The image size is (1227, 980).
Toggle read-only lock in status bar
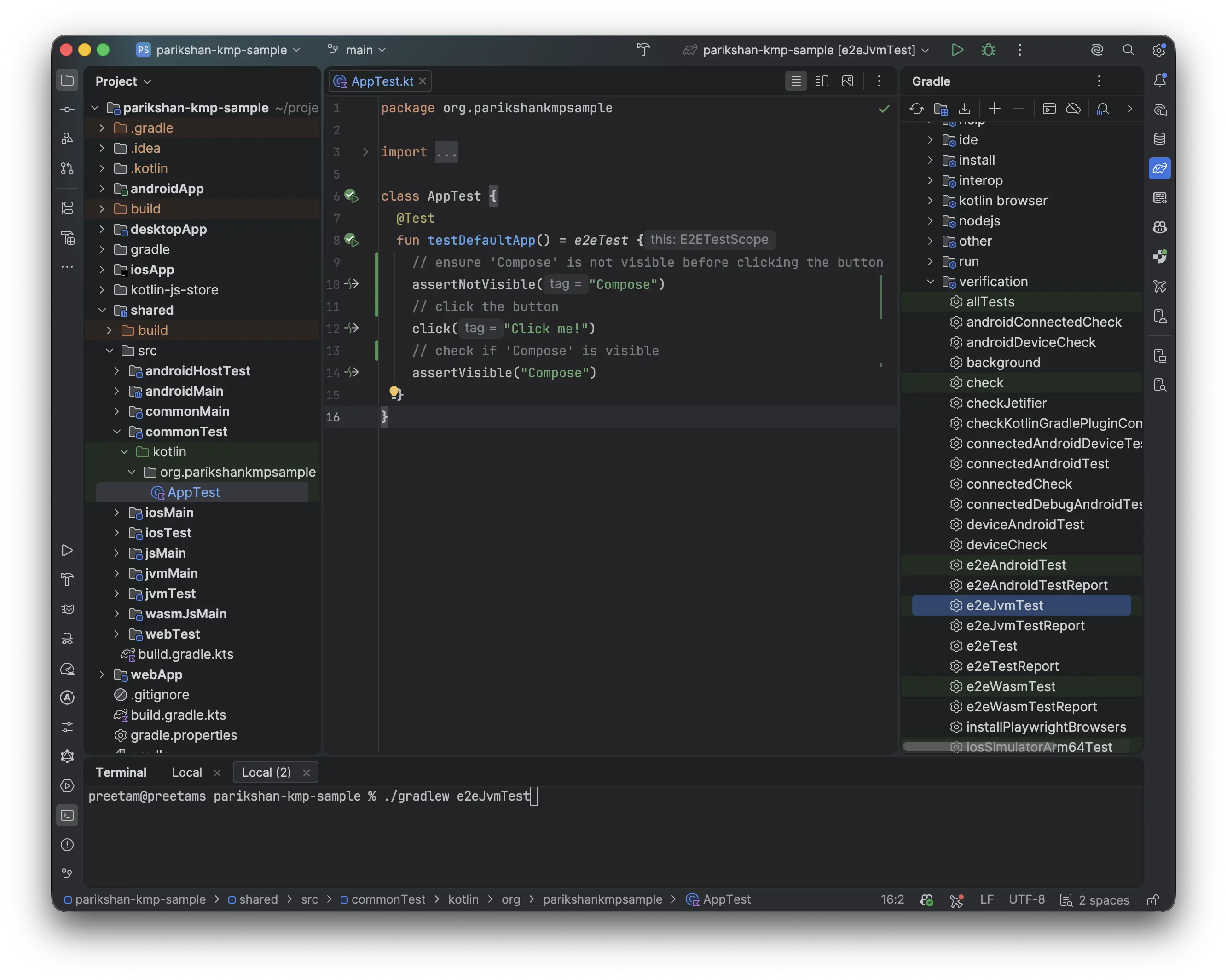pyautogui.click(x=1153, y=900)
